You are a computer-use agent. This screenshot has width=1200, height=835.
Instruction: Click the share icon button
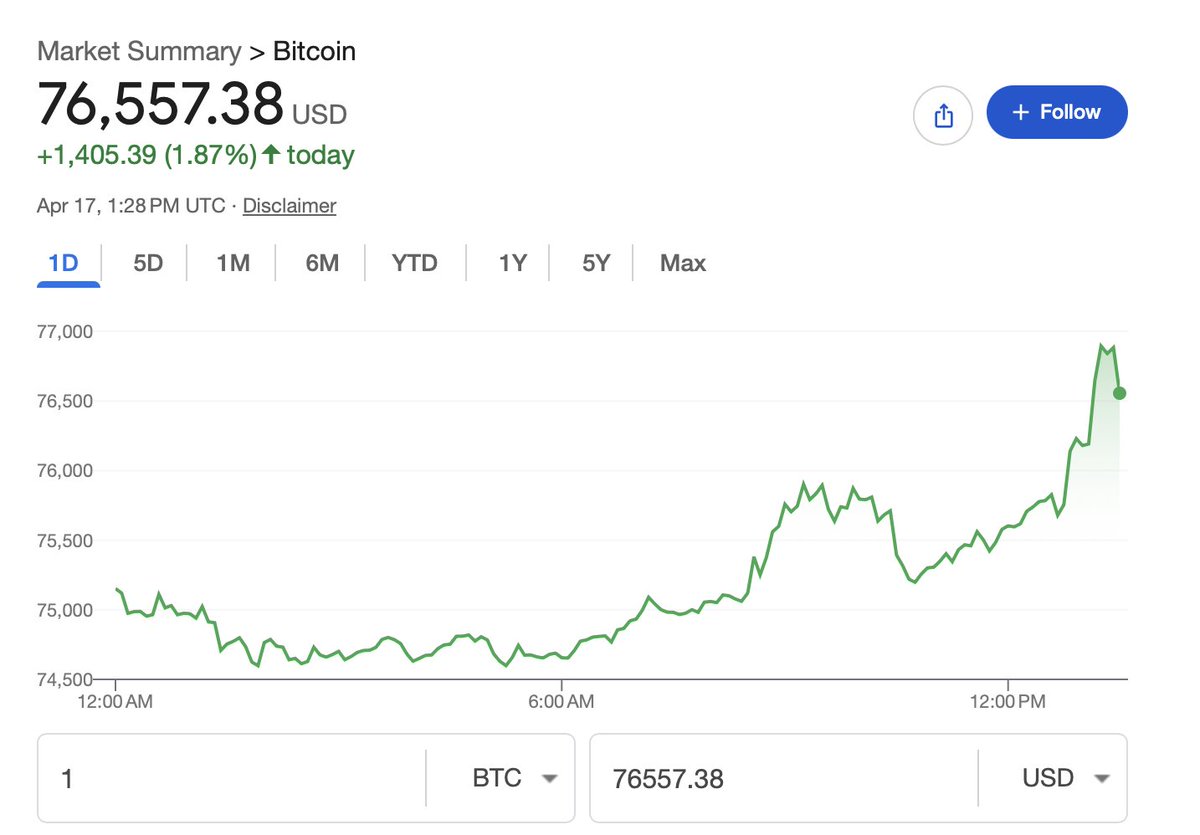pos(943,116)
